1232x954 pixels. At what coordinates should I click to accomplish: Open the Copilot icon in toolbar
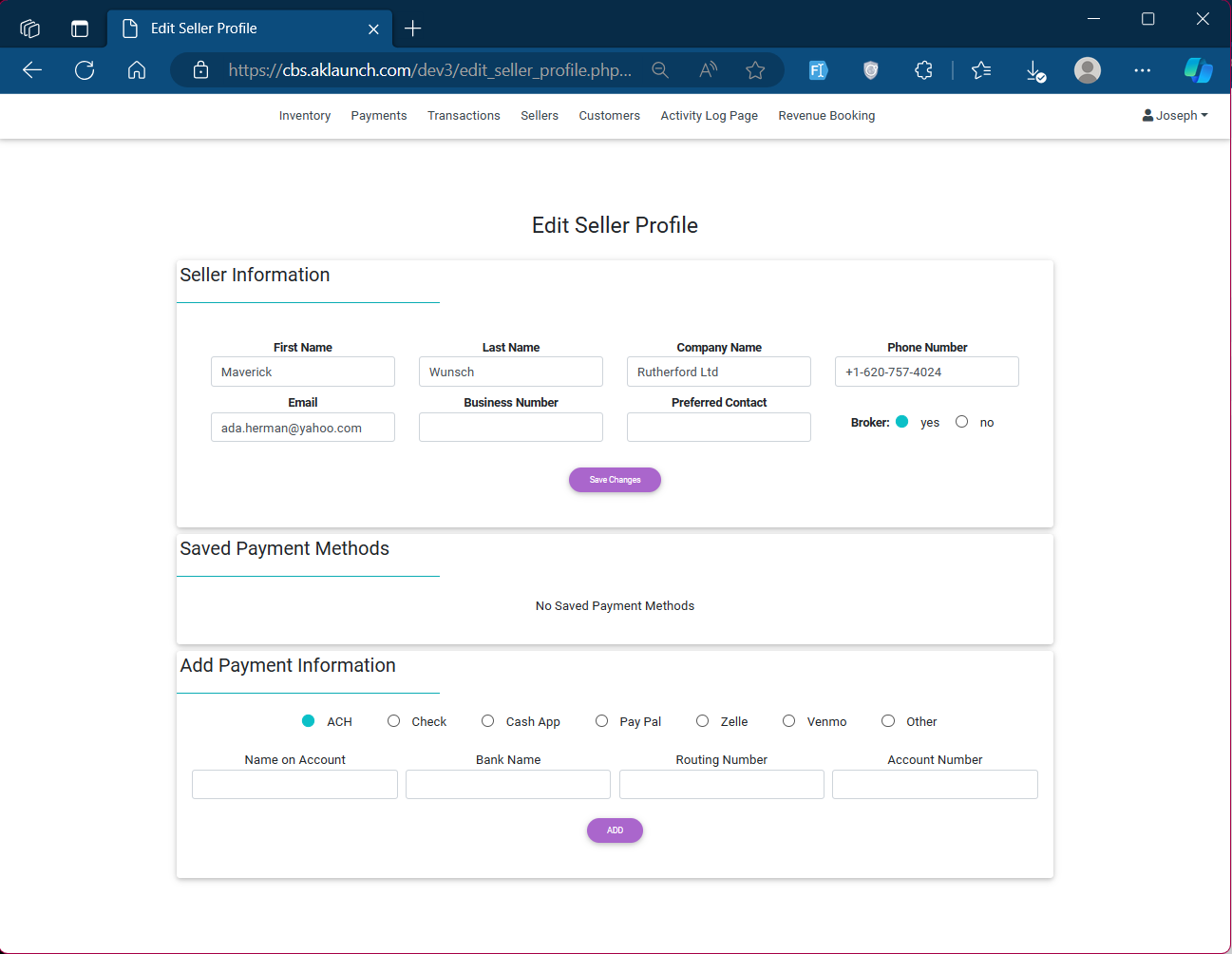[x=1198, y=70]
